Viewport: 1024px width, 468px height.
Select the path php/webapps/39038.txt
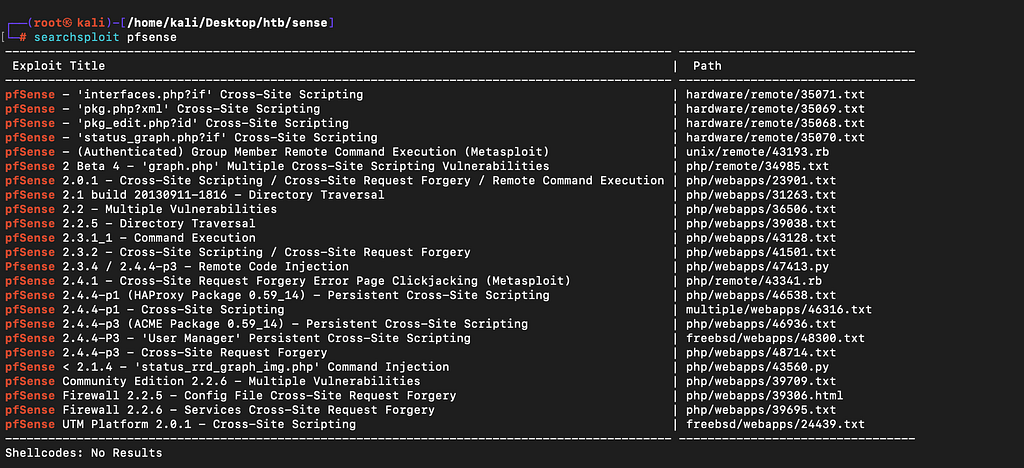pos(761,224)
